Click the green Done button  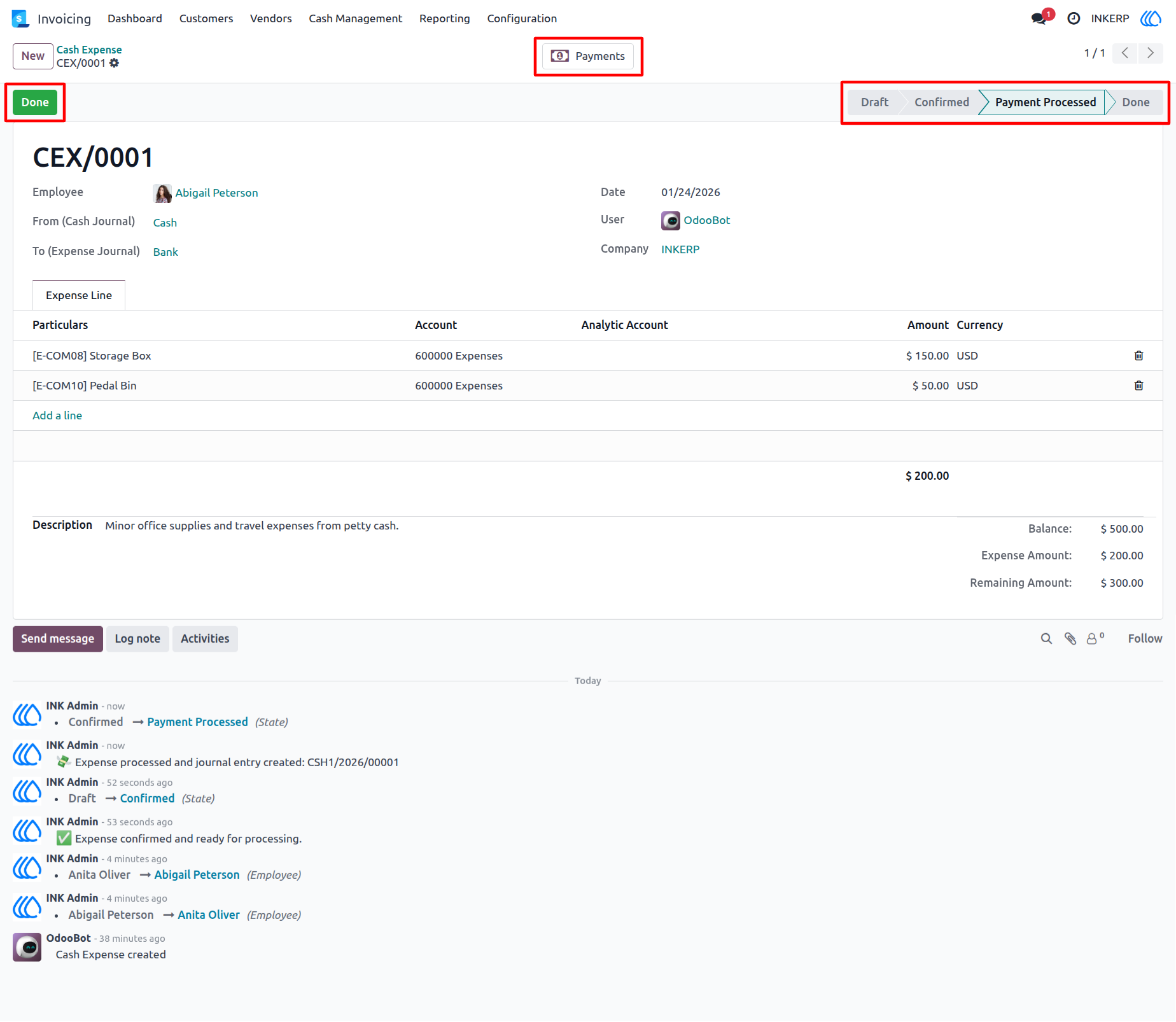[x=35, y=102]
